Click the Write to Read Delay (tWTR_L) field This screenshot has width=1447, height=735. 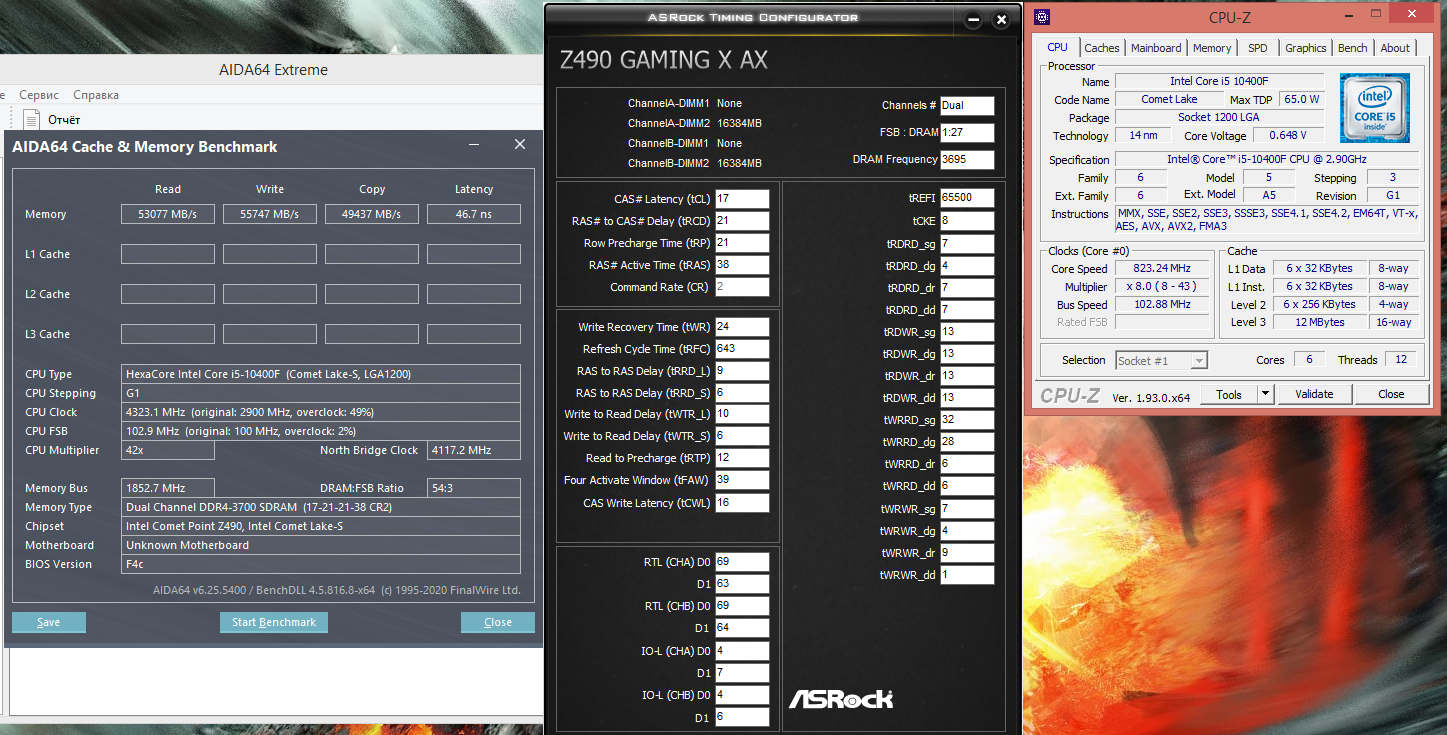(743, 414)
